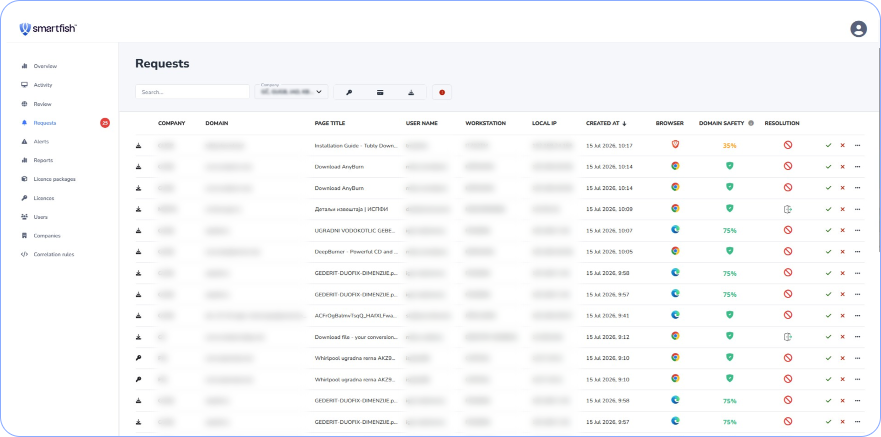Open Licences in sidebar
This screenshot has height=437, width=881.
44,198
